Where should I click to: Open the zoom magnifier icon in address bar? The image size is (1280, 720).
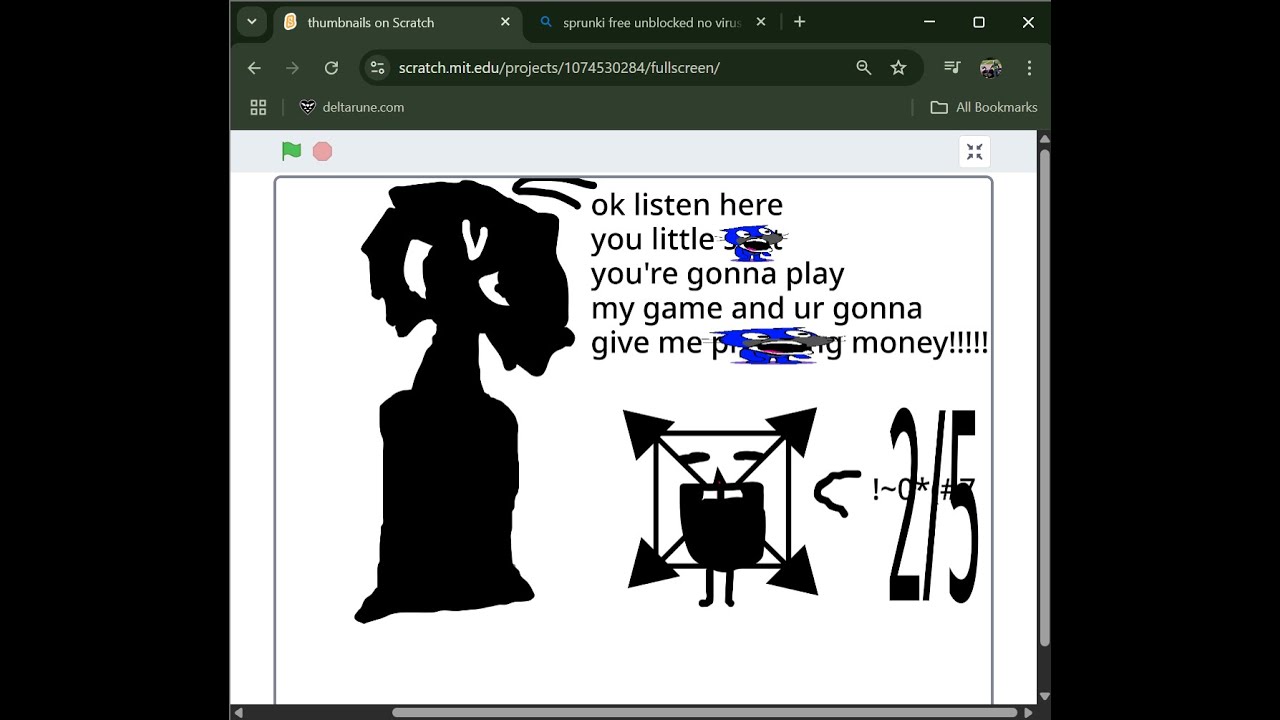click(864, 68)
